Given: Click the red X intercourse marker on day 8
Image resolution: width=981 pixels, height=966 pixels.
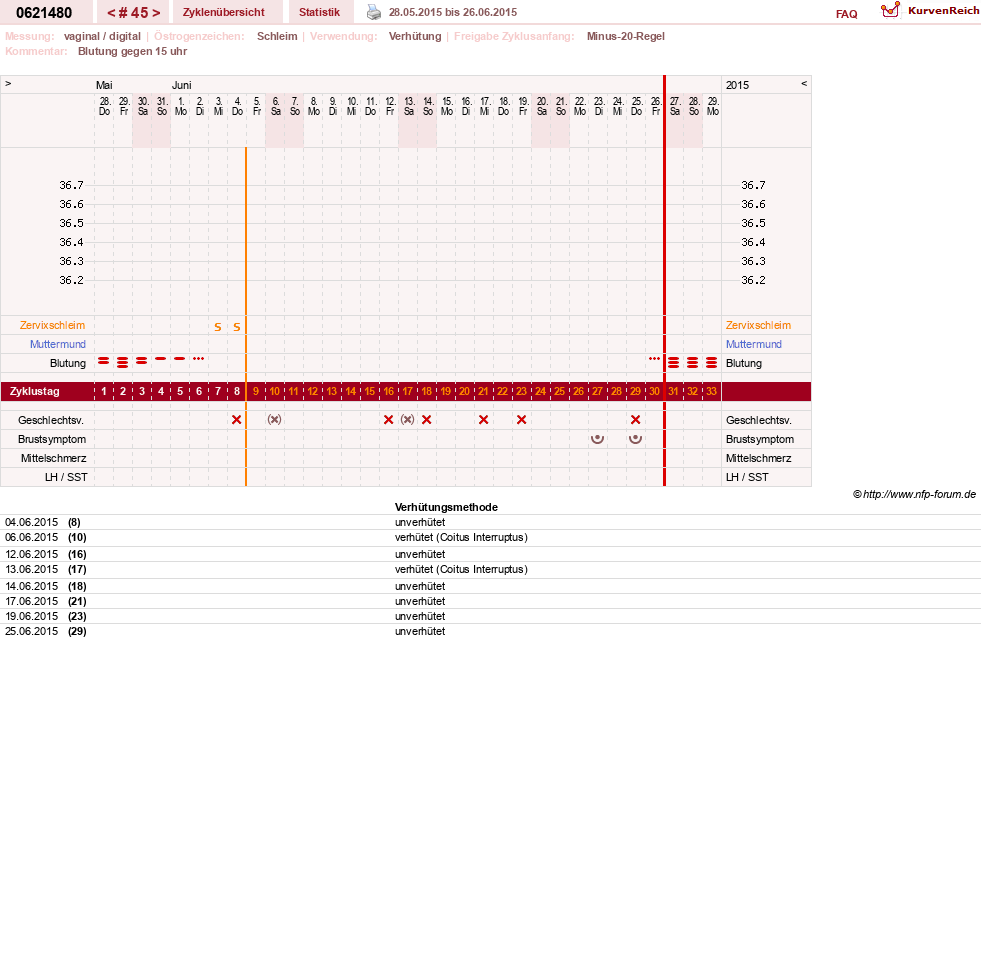Looking at the screenshot, I should [x=236, y=420].
